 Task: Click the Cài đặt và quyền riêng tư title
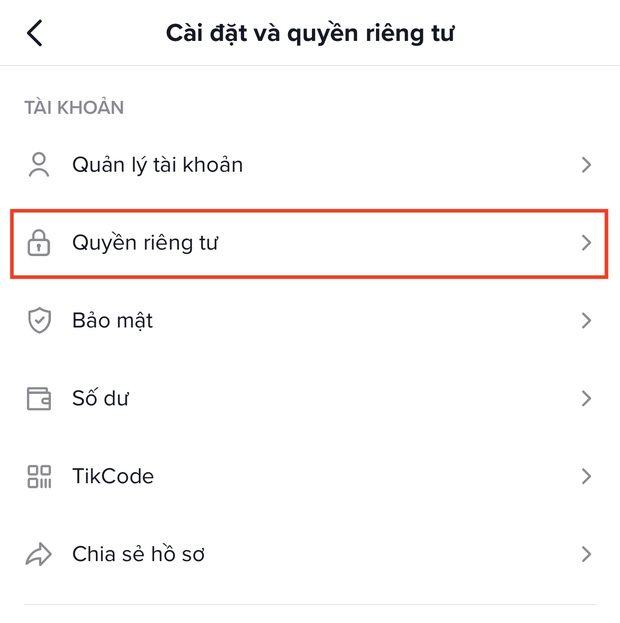coord(310,34)
